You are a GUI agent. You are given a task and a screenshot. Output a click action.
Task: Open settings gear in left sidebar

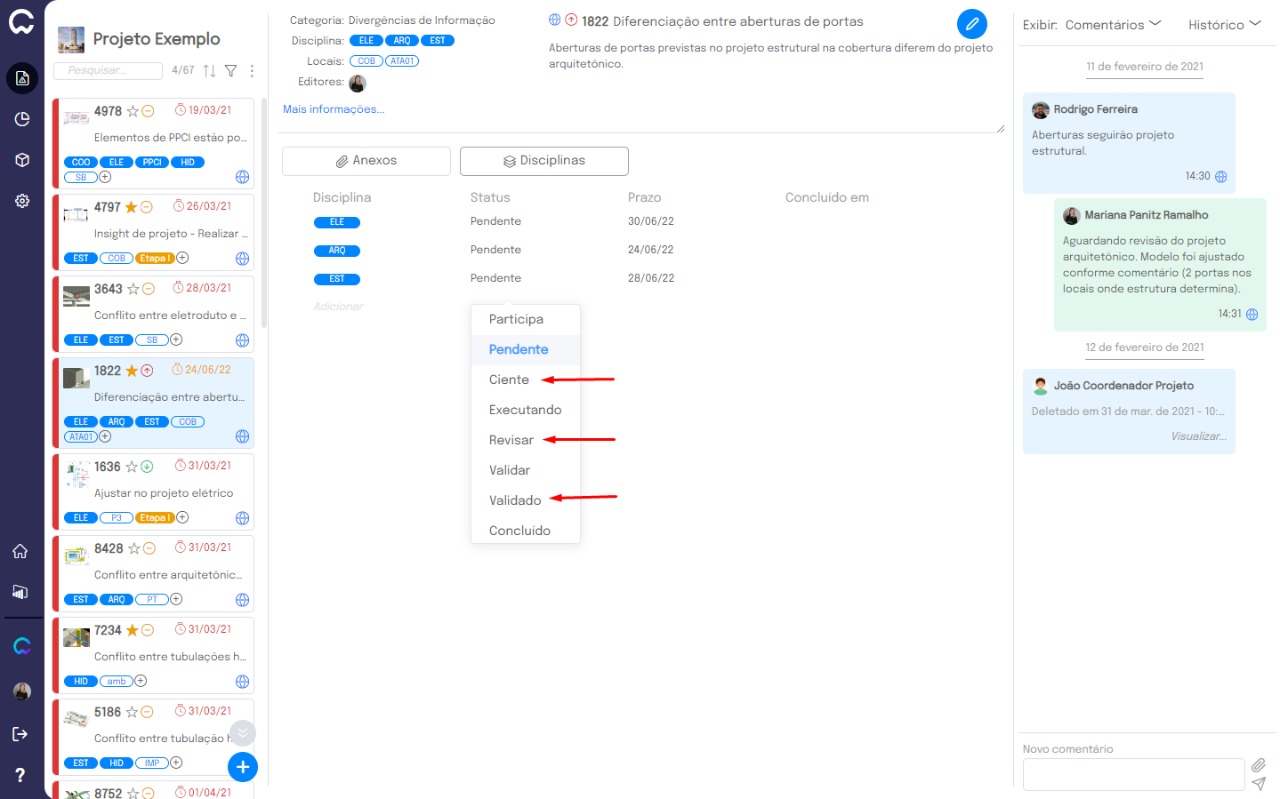pos(22,201)
